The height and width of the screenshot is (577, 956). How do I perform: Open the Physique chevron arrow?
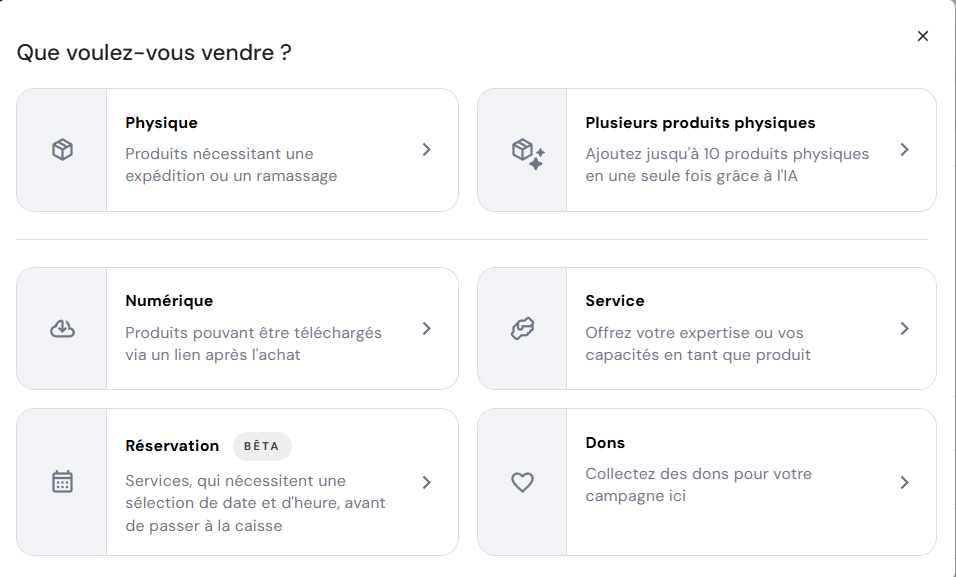tap(427, 149)
